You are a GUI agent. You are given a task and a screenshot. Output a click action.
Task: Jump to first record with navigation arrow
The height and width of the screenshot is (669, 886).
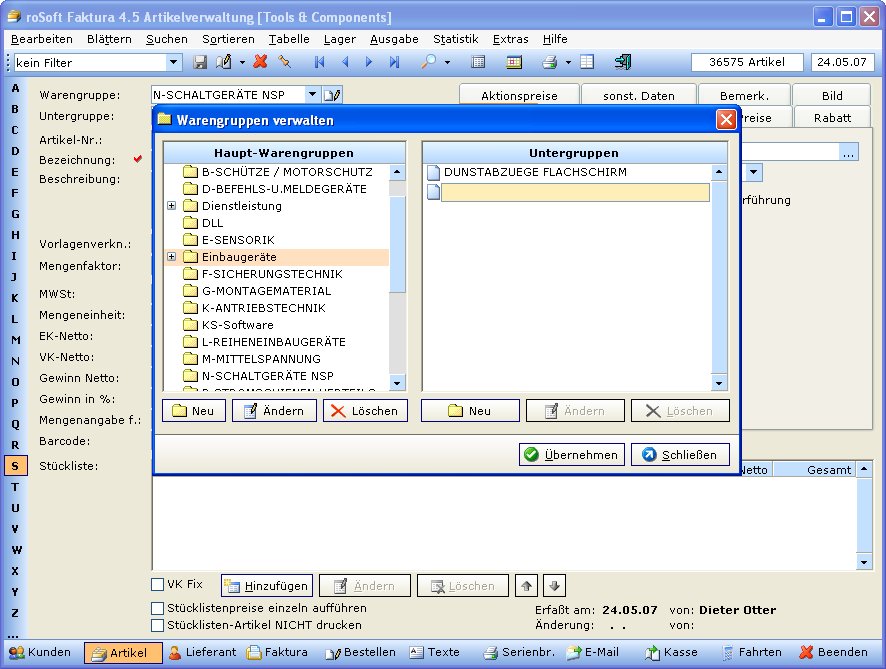[320, 62]
